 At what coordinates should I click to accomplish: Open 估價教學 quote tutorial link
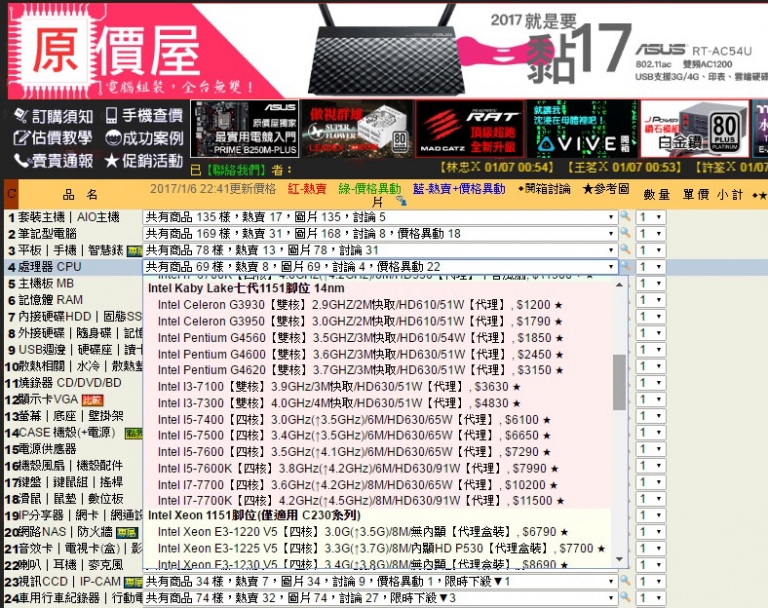pyautogui.click(x=53, y=138)
